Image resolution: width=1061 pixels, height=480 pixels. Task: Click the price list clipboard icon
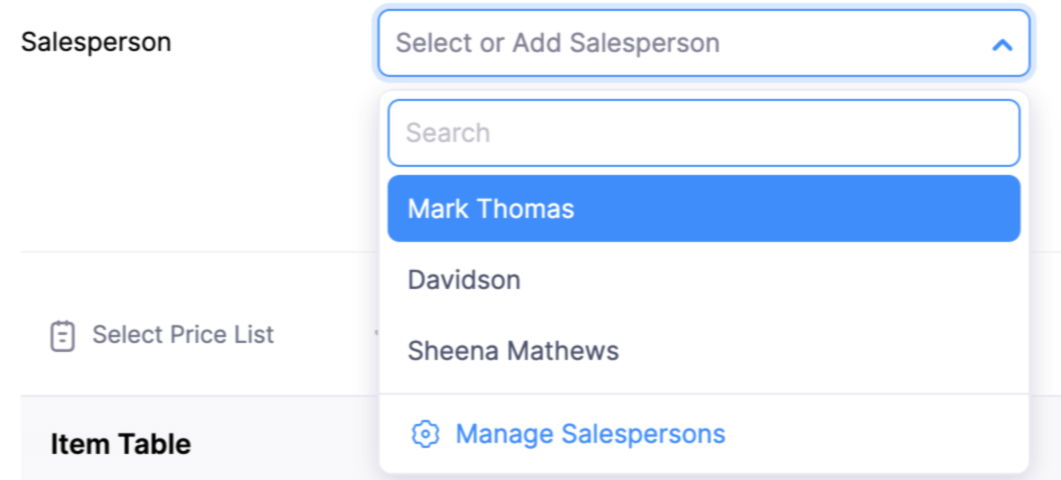tap(62, 335)
